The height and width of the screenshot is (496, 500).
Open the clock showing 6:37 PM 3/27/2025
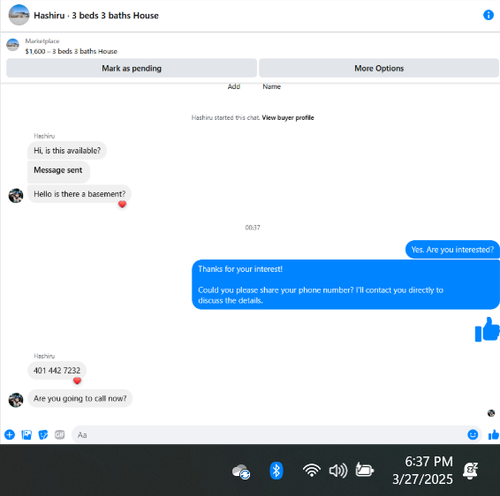point(423,470)
